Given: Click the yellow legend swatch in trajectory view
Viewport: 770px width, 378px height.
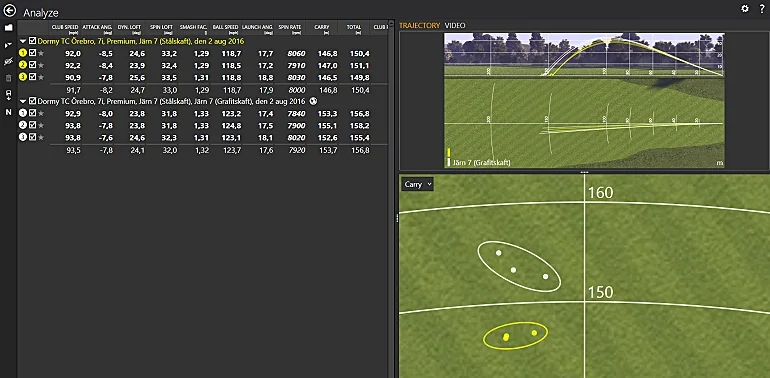Looking at the screenshot, I should pyautogui.click(x=449, y=152).
